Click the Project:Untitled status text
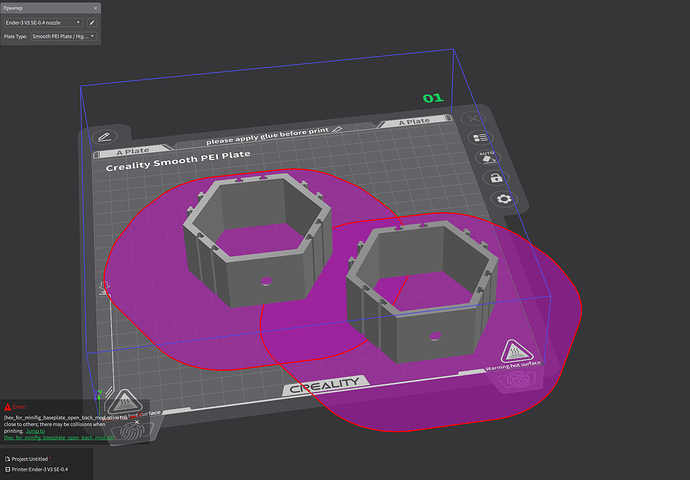The width and height of the screenshot is (690, 480). pos(29,459)
